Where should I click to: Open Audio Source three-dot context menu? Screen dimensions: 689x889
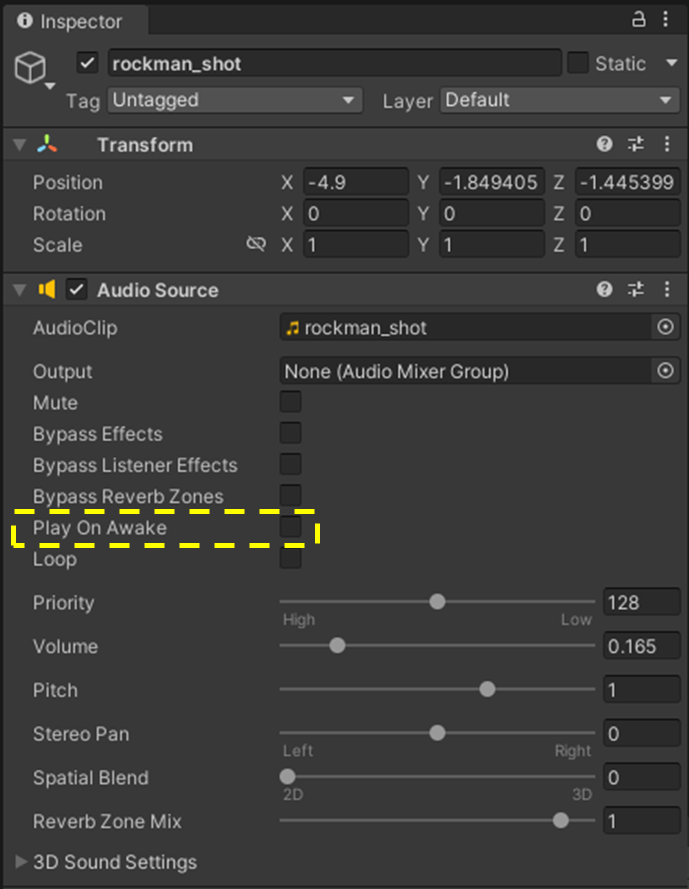(x=667, y=290)
